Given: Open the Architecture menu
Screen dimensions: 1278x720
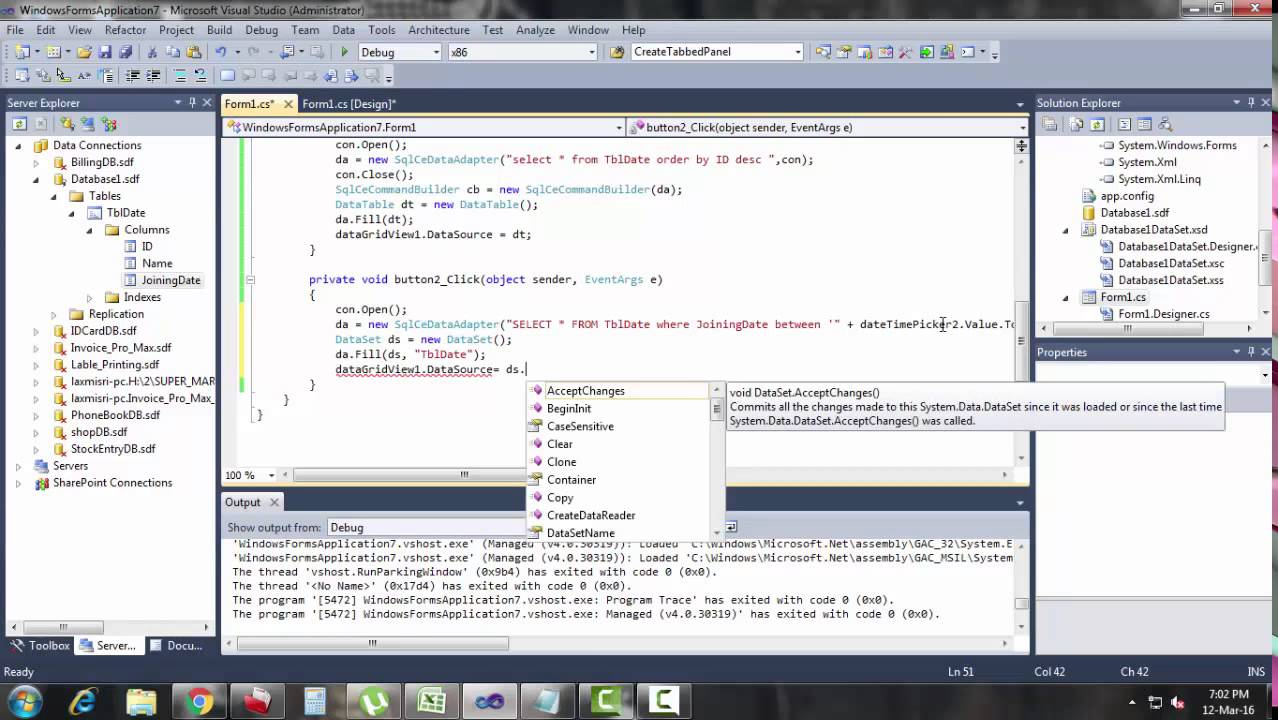Looking at the screenshot, I should point(438,30).
